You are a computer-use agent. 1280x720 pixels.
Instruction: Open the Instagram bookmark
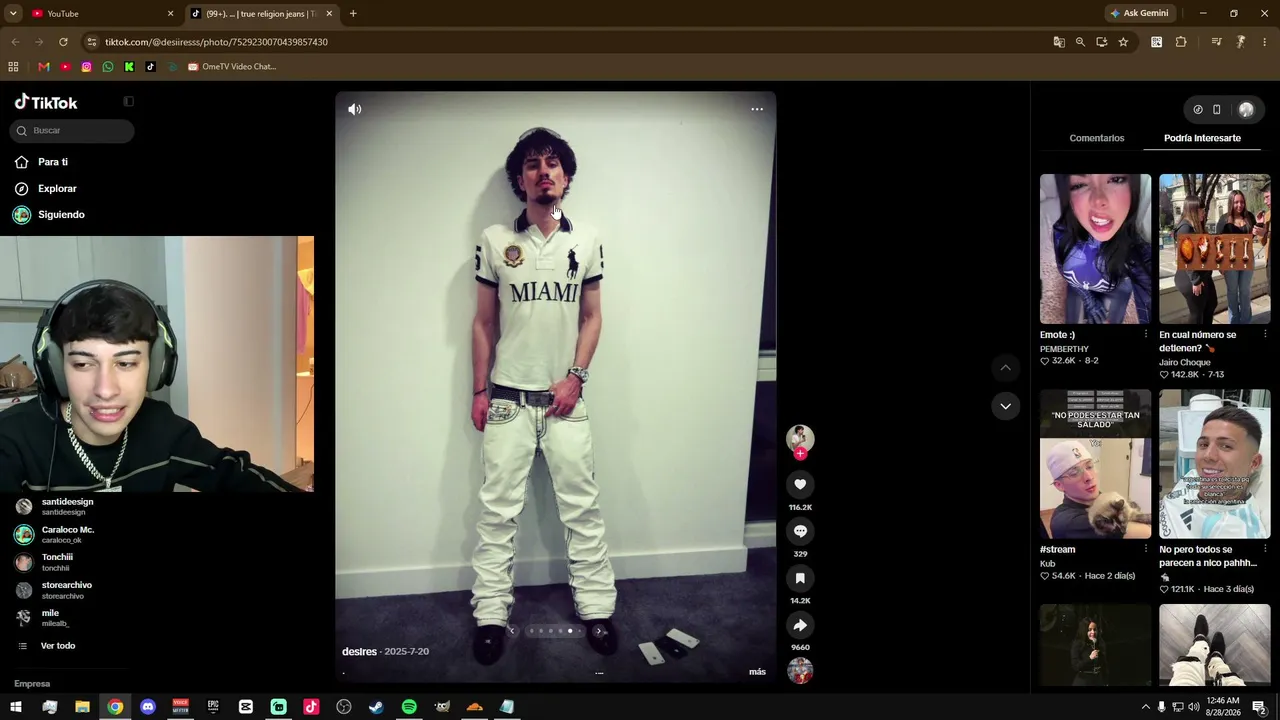pyautogui.click(x=86, y=67)
